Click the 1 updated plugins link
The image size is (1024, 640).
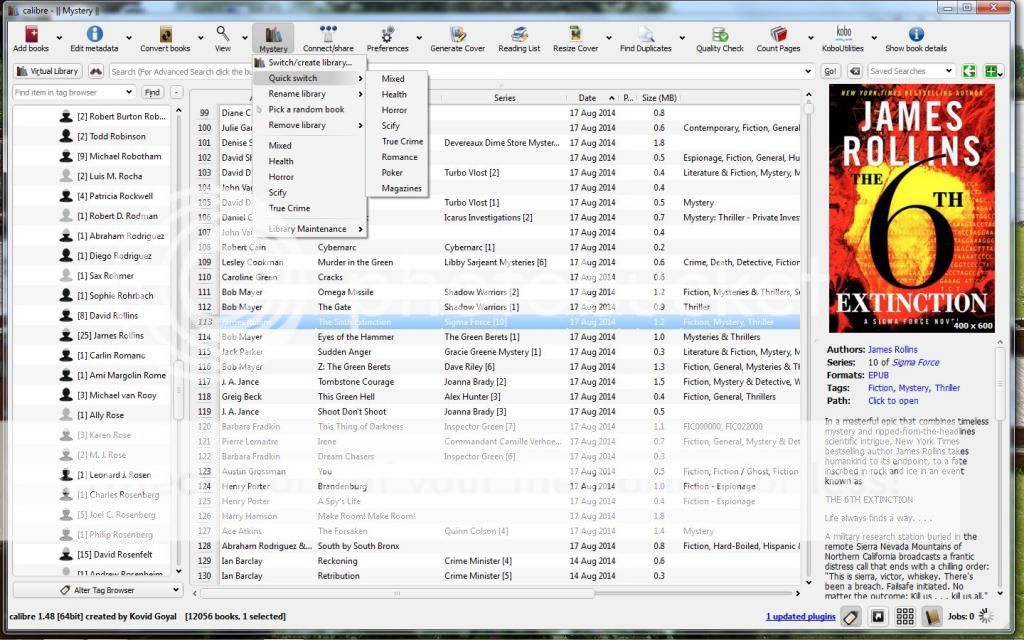[x=800, y=616]
